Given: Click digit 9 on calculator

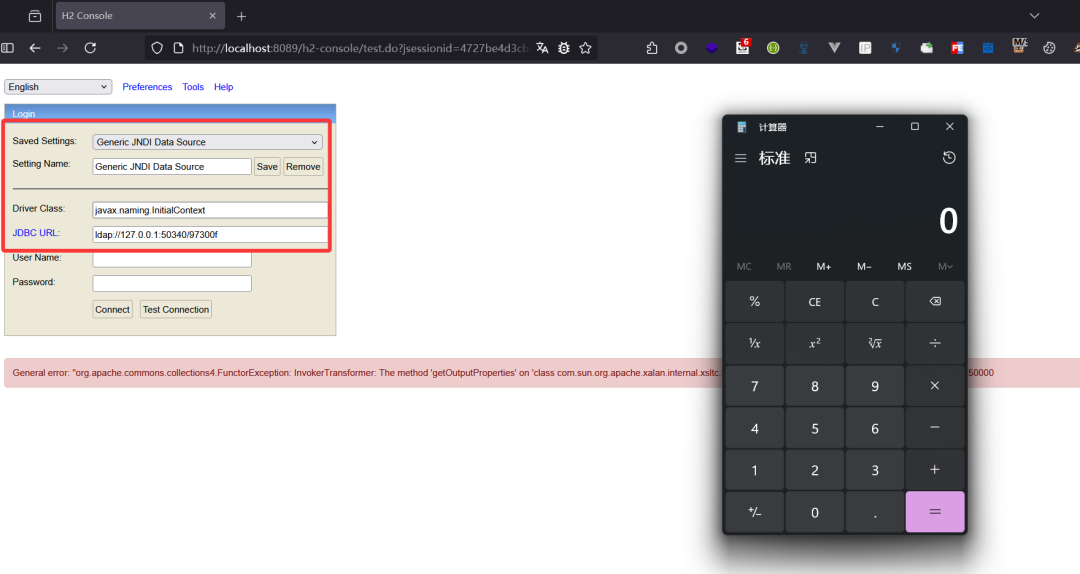Looking at the screenshot, I should tap(875, 386).
